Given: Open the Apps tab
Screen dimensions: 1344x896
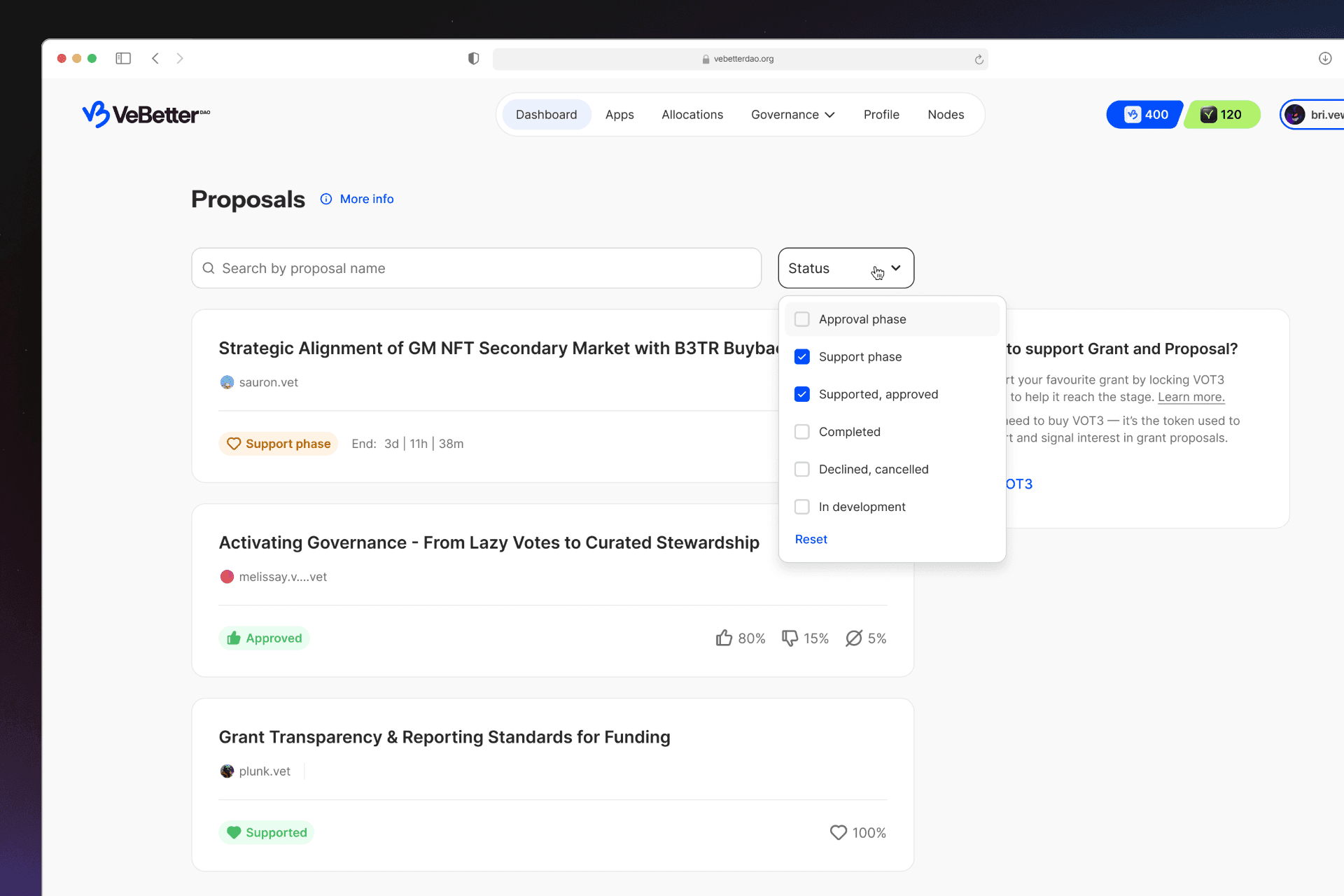Looking at the screenshot, I should click(619, 115).
